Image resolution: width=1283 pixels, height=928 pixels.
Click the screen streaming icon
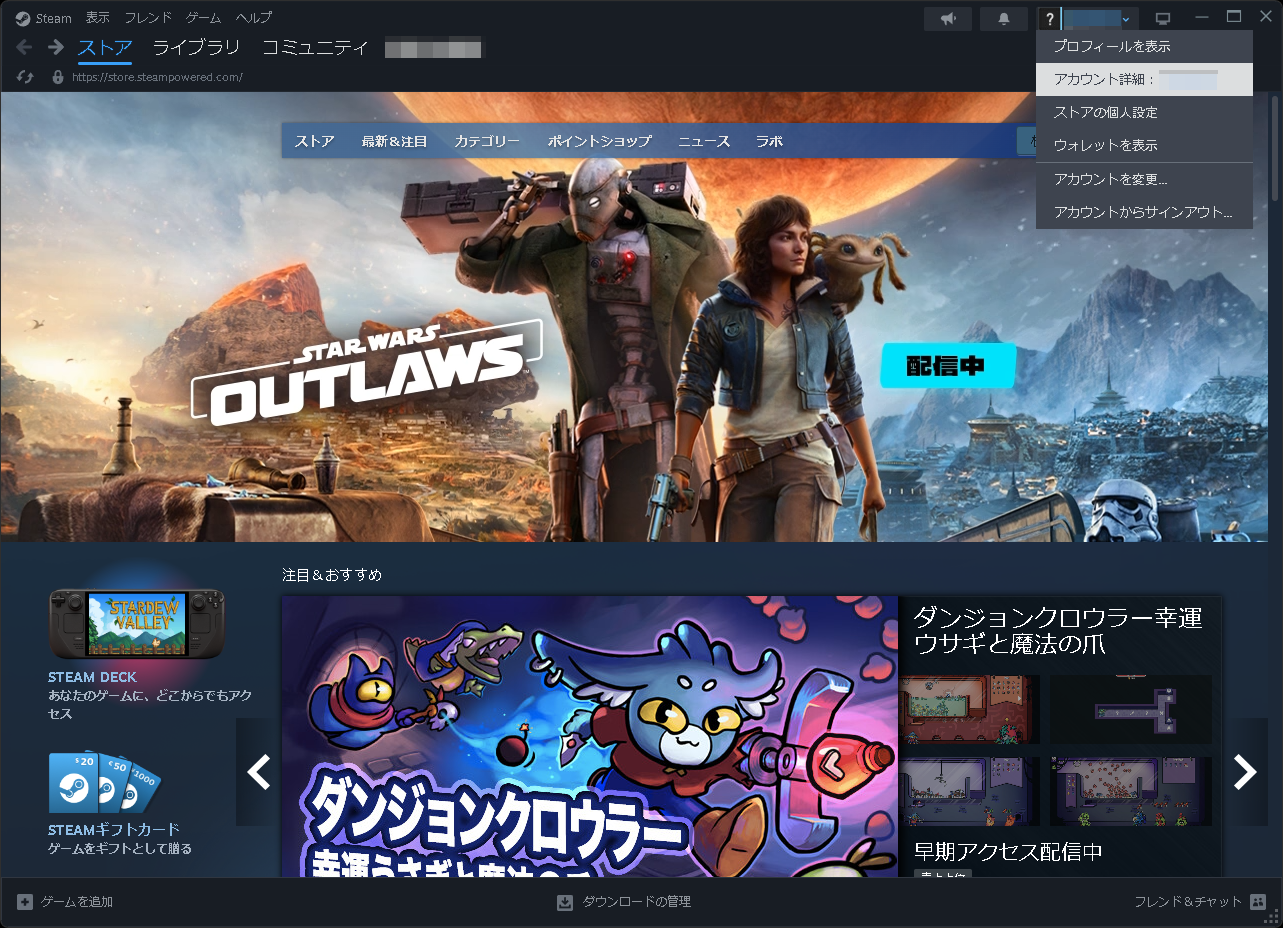point(1161,17)
